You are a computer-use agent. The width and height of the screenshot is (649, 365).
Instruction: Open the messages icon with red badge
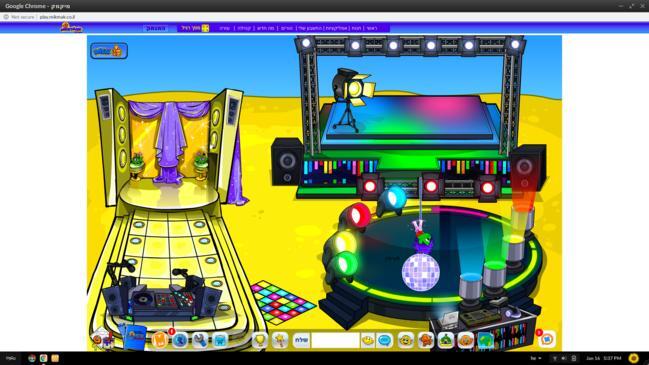[546, 339]
